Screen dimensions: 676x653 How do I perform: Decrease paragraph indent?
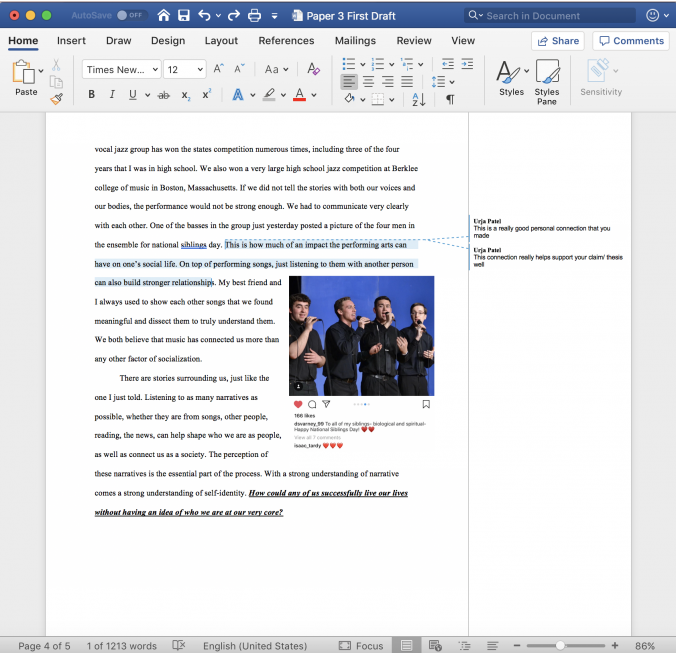pos(448,64)
